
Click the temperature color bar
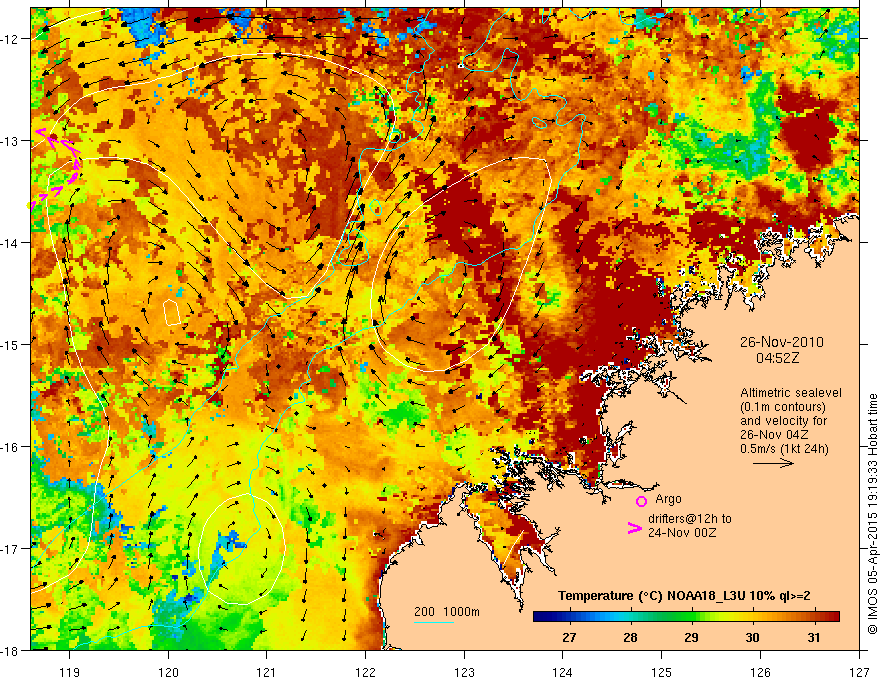pyautogui.click(x=686, y=617)
